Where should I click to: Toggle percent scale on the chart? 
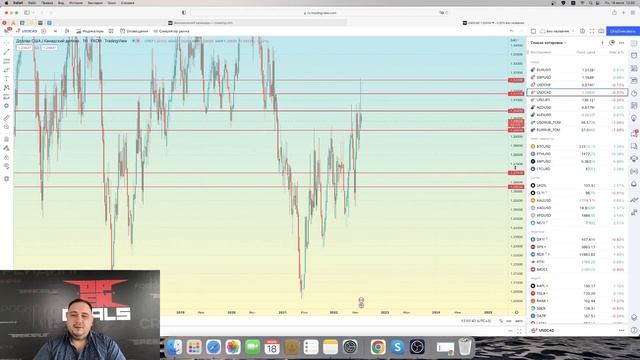[501, 321]
